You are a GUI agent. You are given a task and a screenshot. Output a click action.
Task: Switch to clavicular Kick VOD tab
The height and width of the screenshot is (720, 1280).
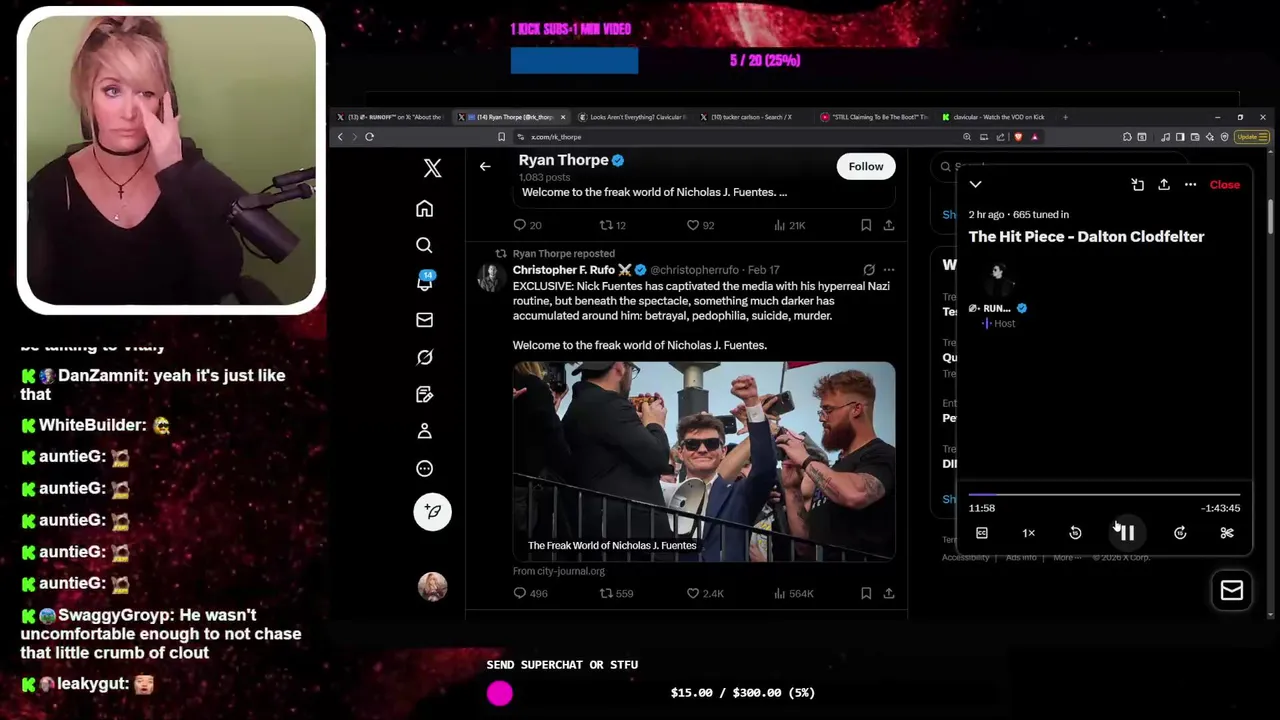[x=992, y=117]
